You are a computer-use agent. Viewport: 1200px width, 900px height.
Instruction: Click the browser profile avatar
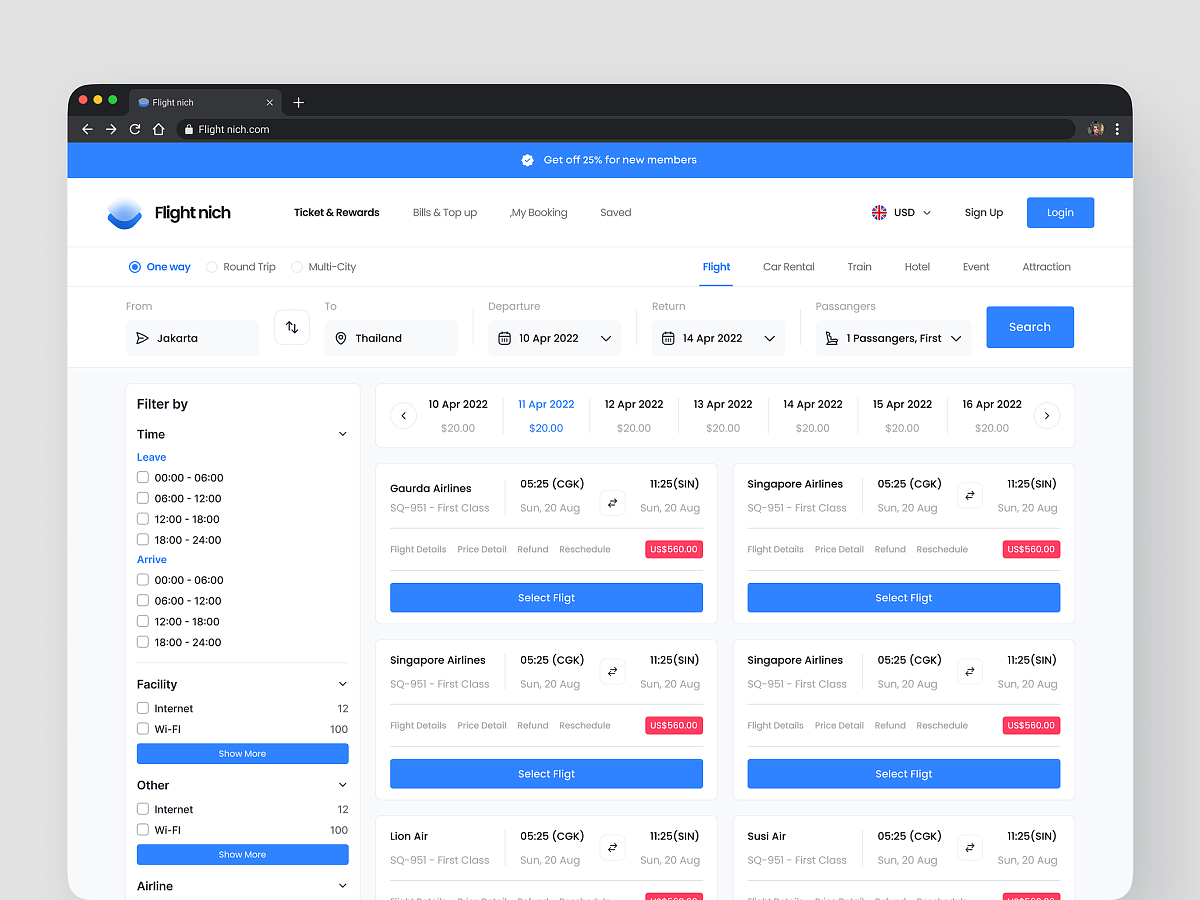pos(1096,129)
